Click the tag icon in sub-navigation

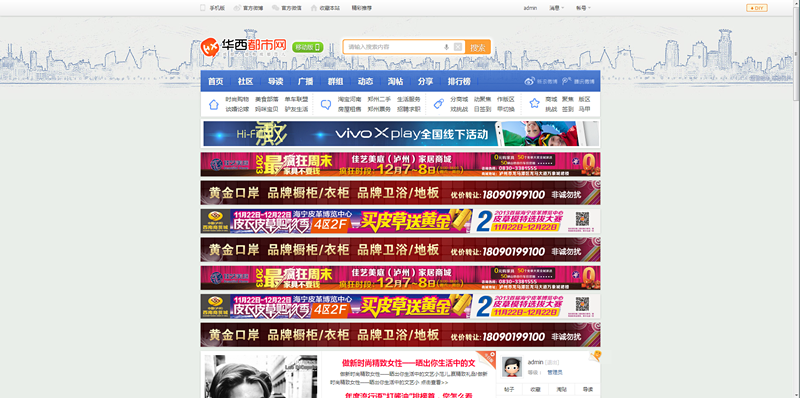(x=438, y=104)
